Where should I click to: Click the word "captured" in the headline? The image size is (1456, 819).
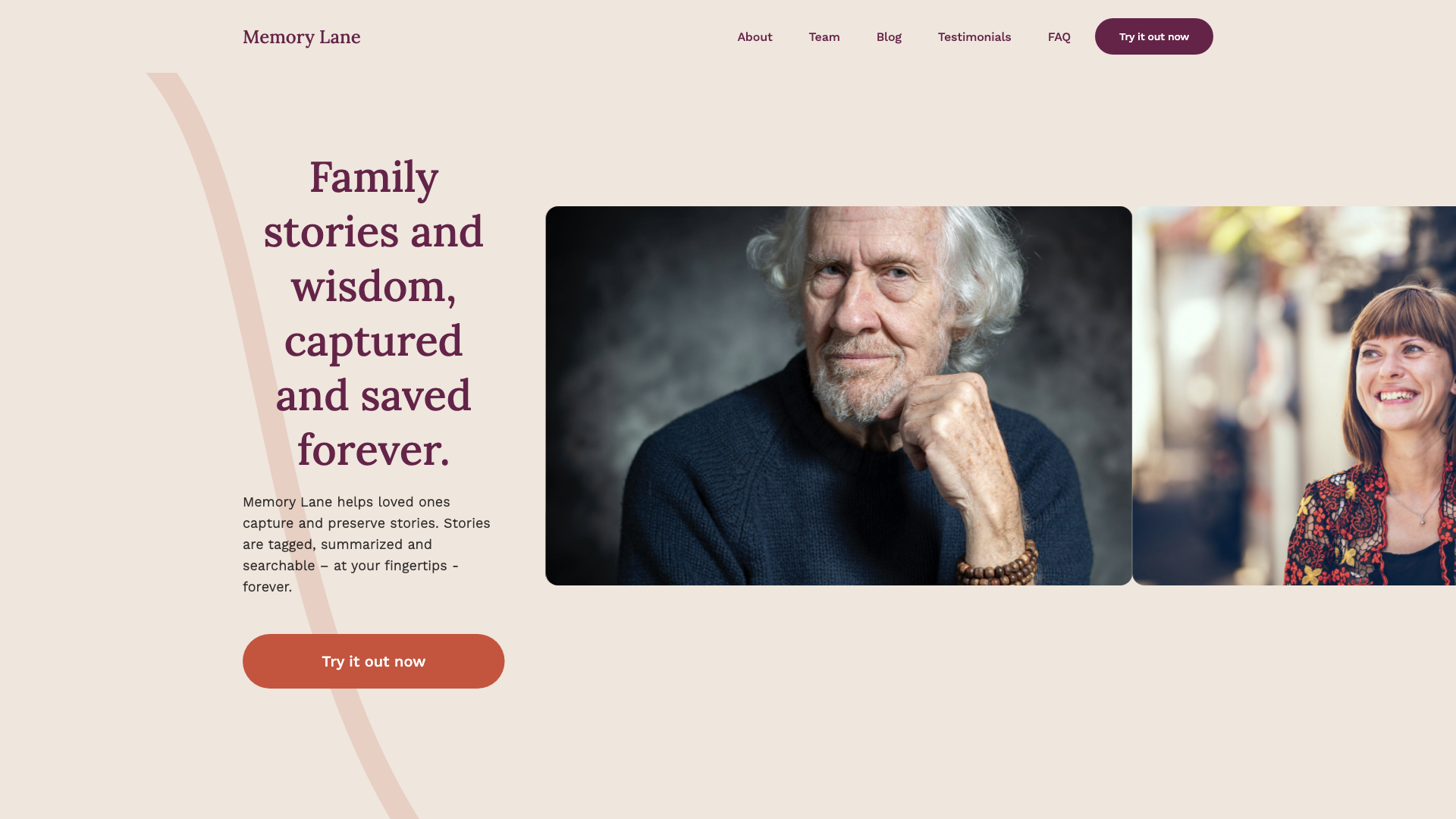point(373,341)
